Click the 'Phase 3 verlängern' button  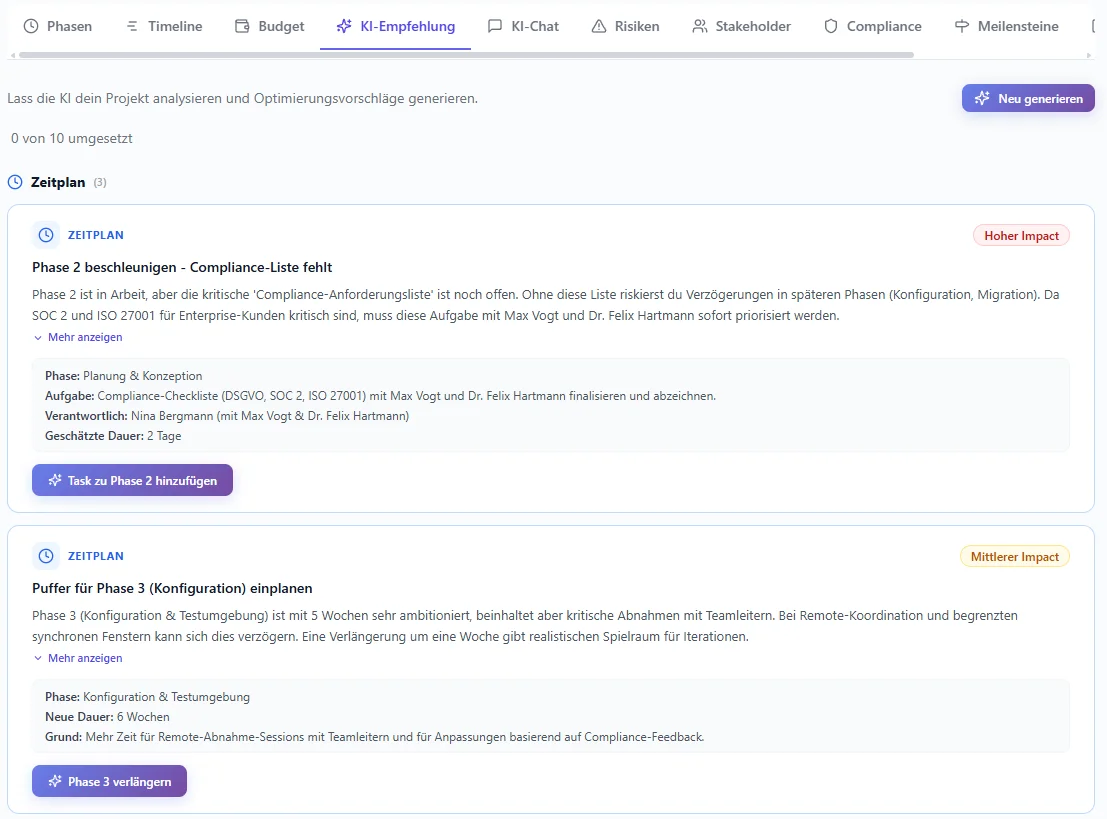click(x=109, y=781)
